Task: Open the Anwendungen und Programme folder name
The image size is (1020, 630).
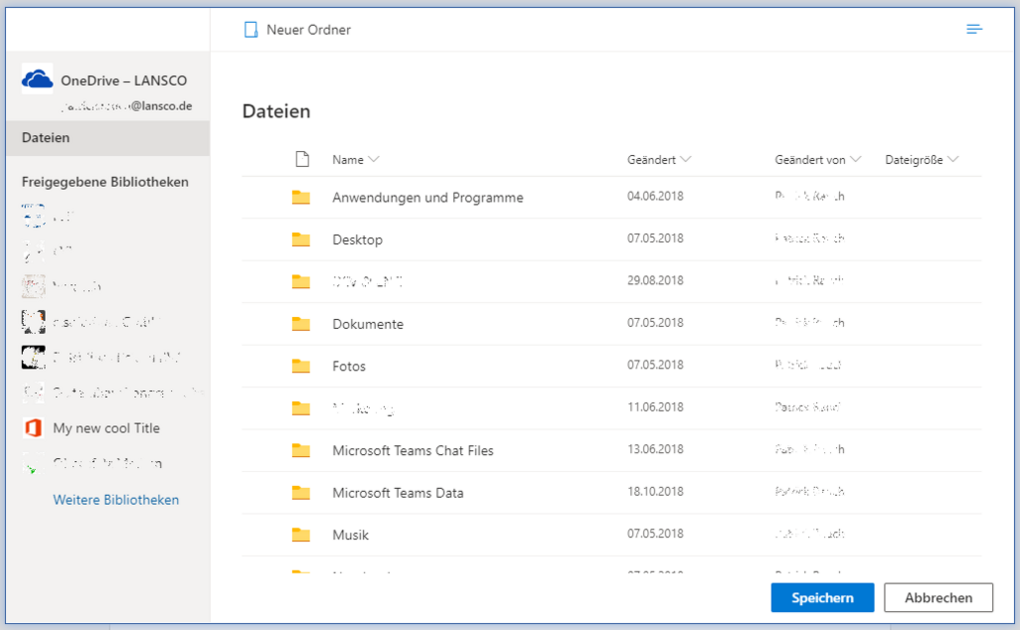Action: [427, 198]
